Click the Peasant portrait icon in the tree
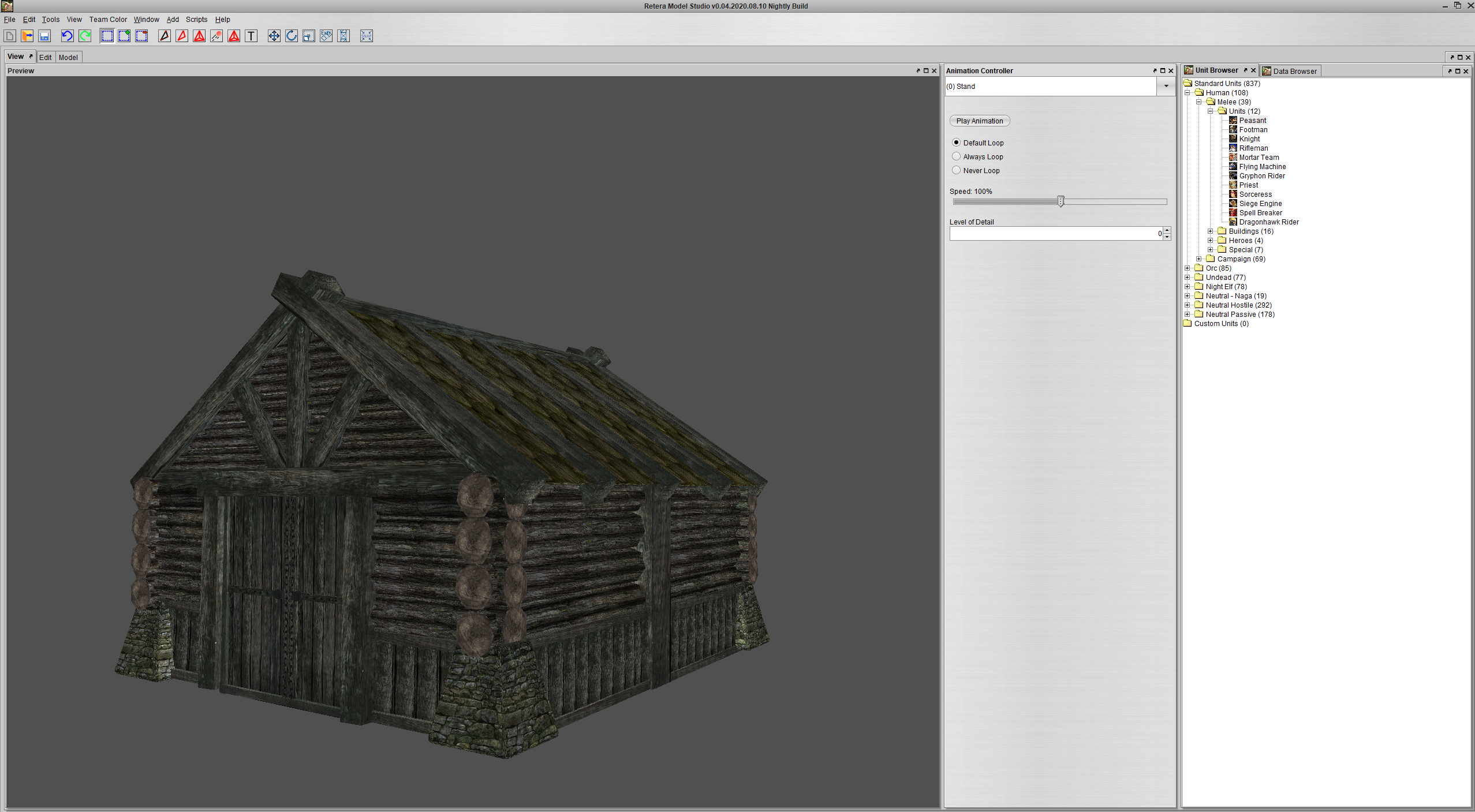Viewport: 1475px width, 812px height. click(x=1233, y=121)
